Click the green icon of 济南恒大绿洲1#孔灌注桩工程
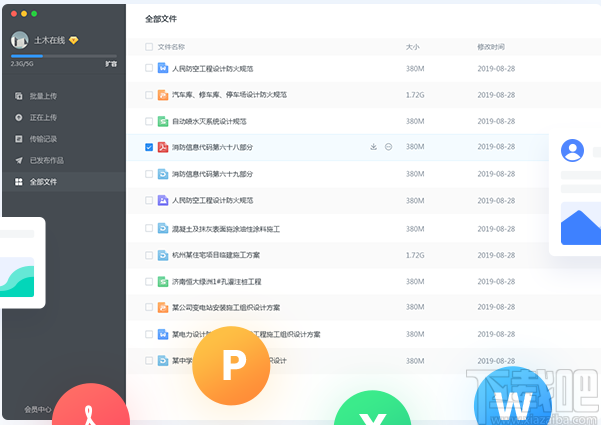 click(x=163, y=282)
